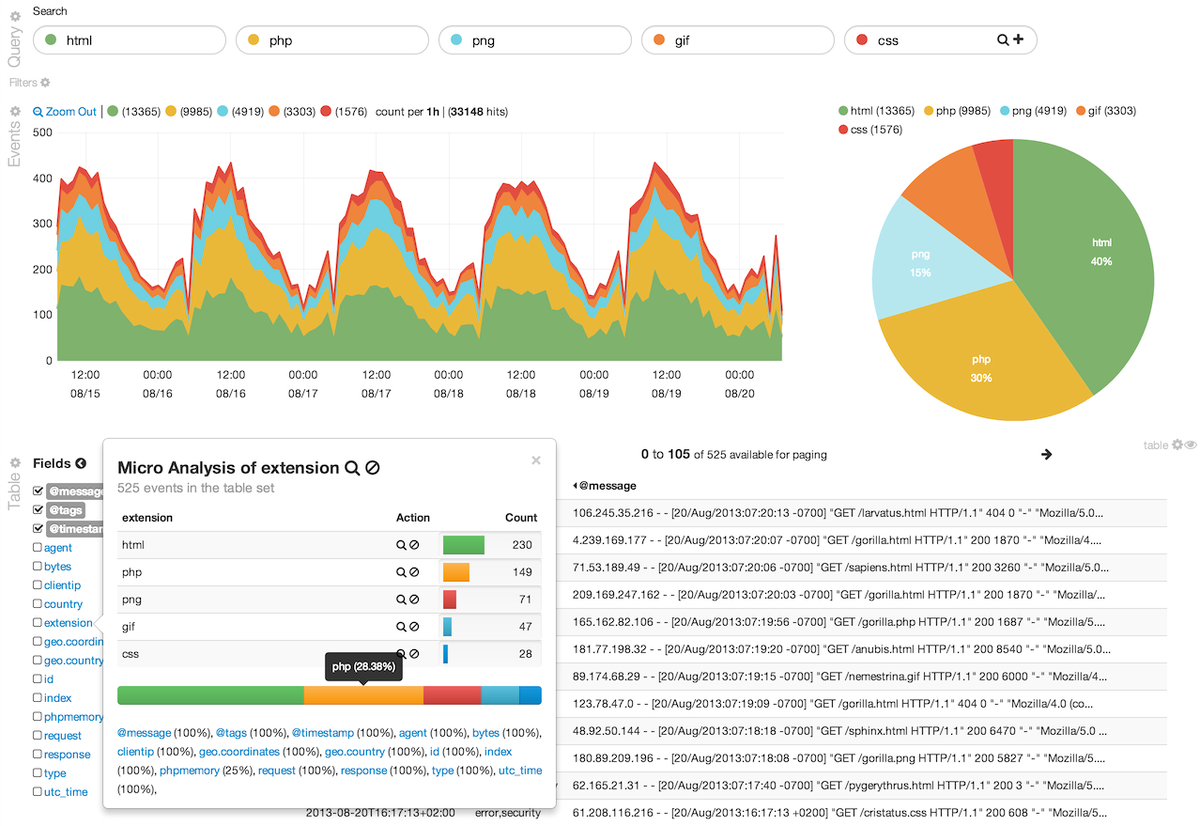Click the add query plus icon
Image resolution: width=1200 pixels, height=826 pixels.
click(1018, 40)
